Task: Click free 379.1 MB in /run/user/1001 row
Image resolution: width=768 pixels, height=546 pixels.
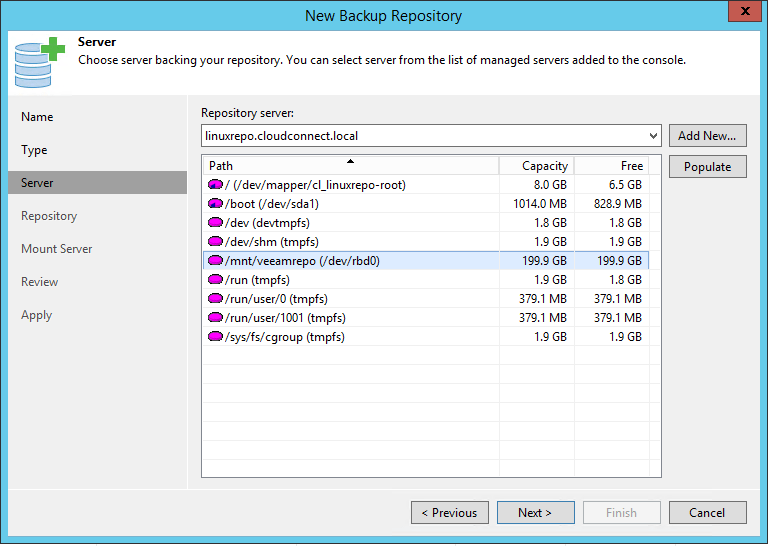Action: pos(618,318)
